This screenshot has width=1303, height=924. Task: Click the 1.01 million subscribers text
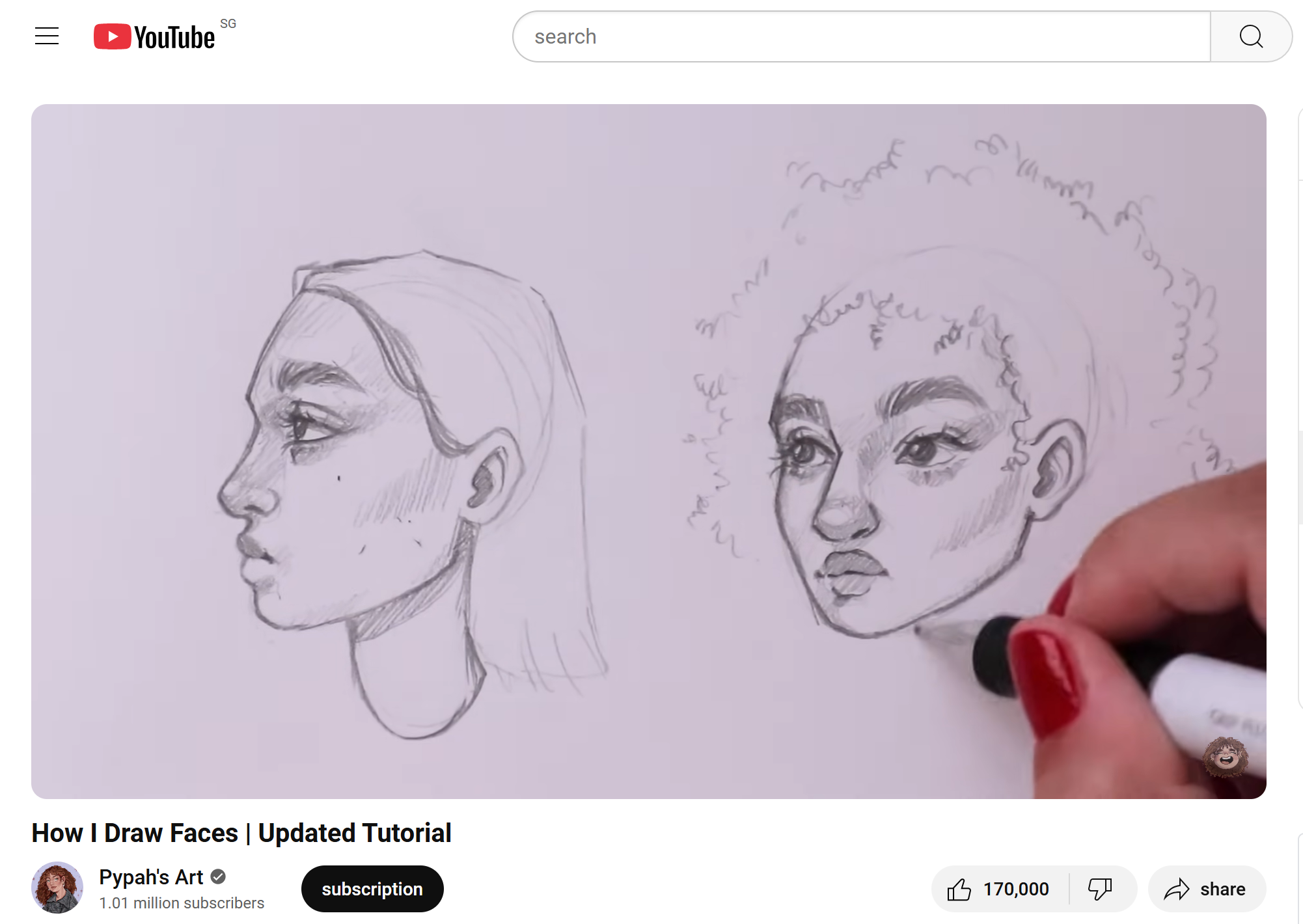point(182,903)
